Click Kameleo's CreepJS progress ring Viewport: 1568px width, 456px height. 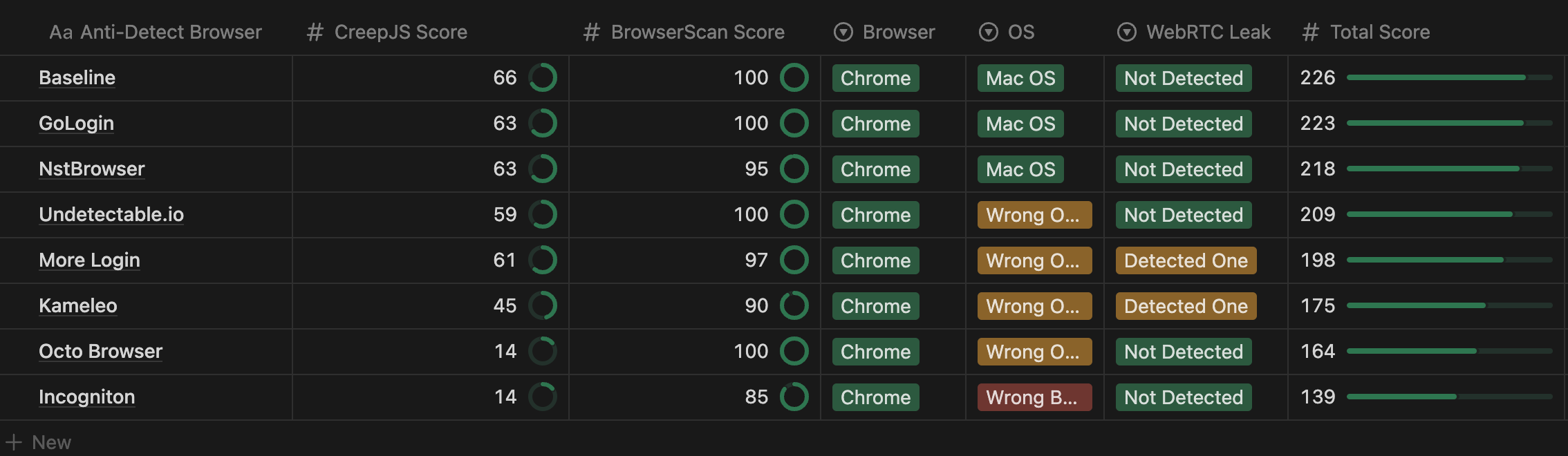tap(543, 305)
